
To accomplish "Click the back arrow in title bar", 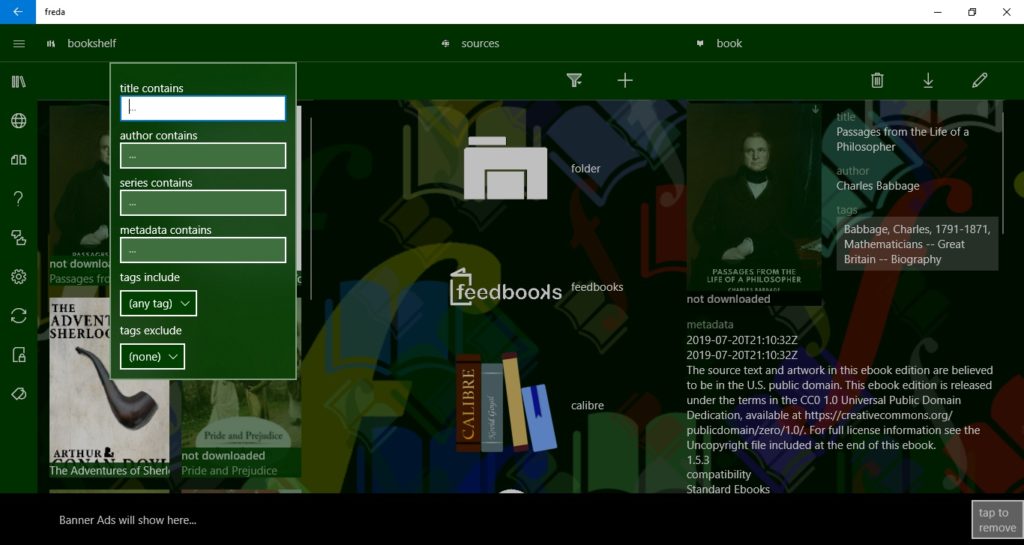I will (18, 12).
